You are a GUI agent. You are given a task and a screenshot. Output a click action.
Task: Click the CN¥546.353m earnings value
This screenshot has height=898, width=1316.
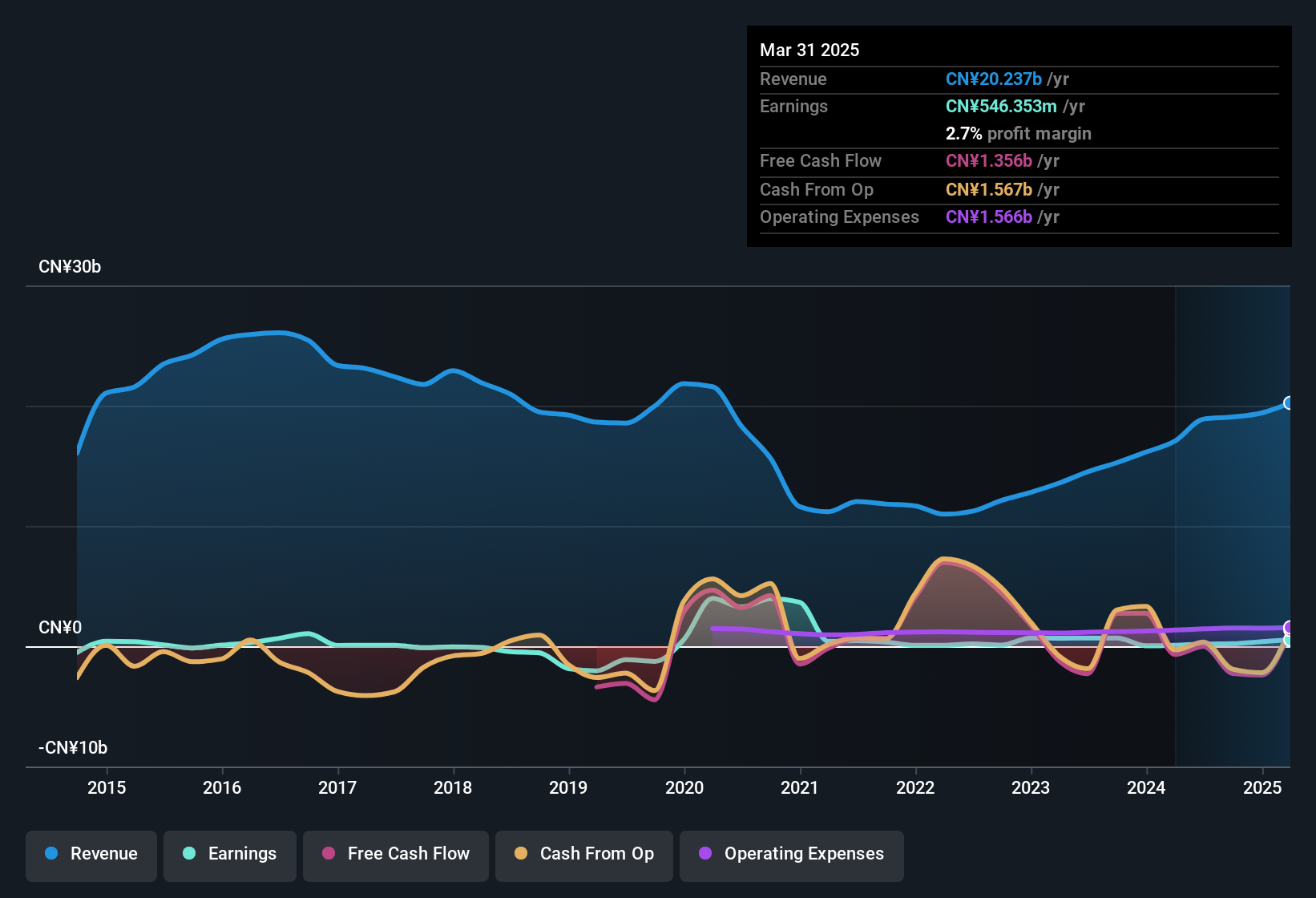(x=1001, y=106)
